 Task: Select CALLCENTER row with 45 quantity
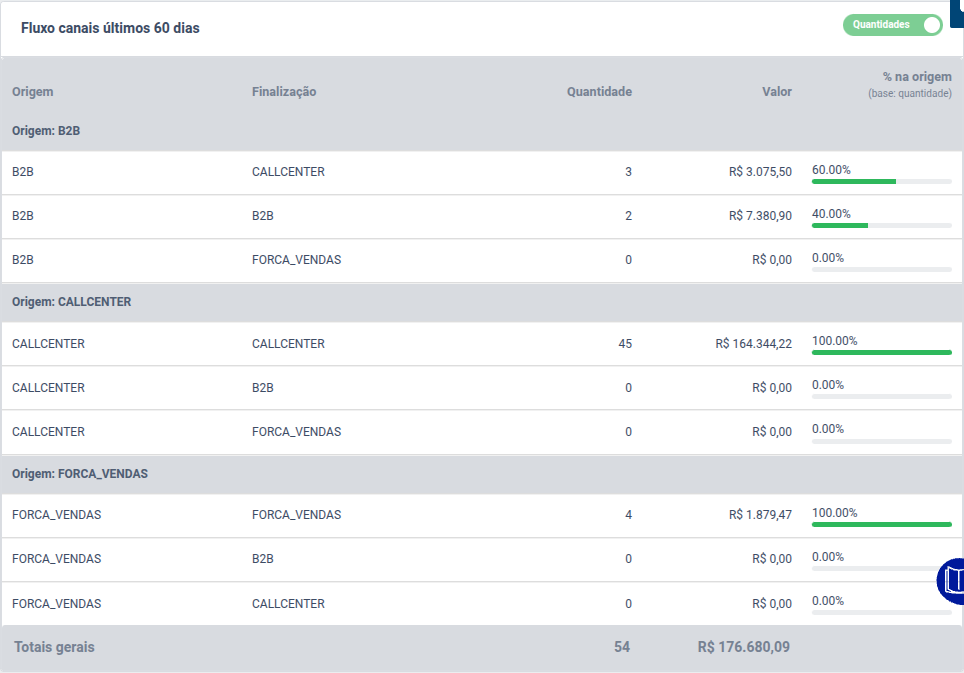pyautogui.click(x=482, y=344)
